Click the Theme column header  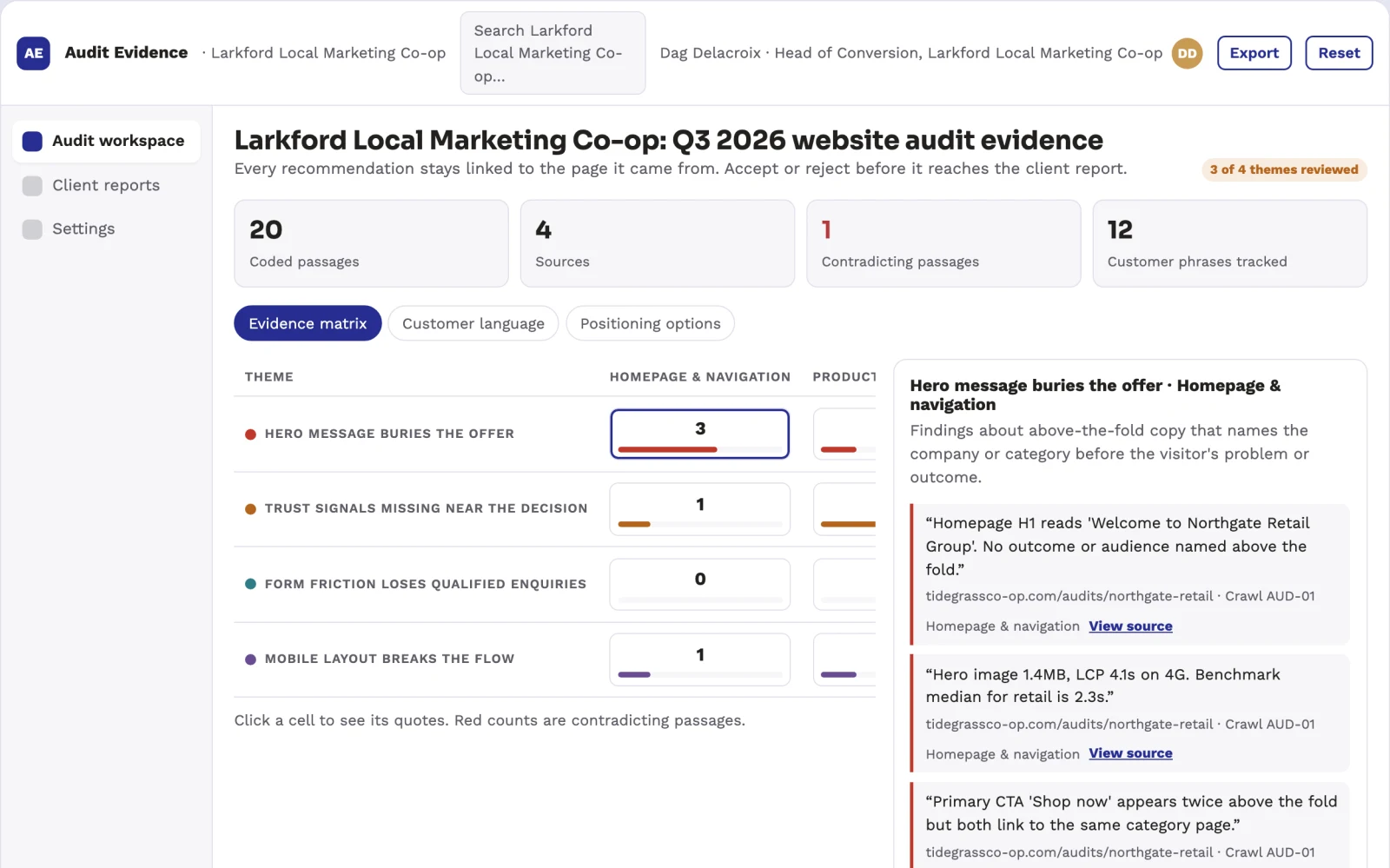tap(268, 376)
